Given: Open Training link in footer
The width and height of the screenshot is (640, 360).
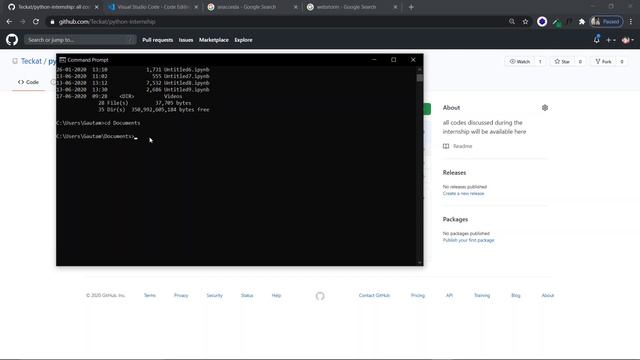Looking at the screenshot, I should (x=482, y=296).
